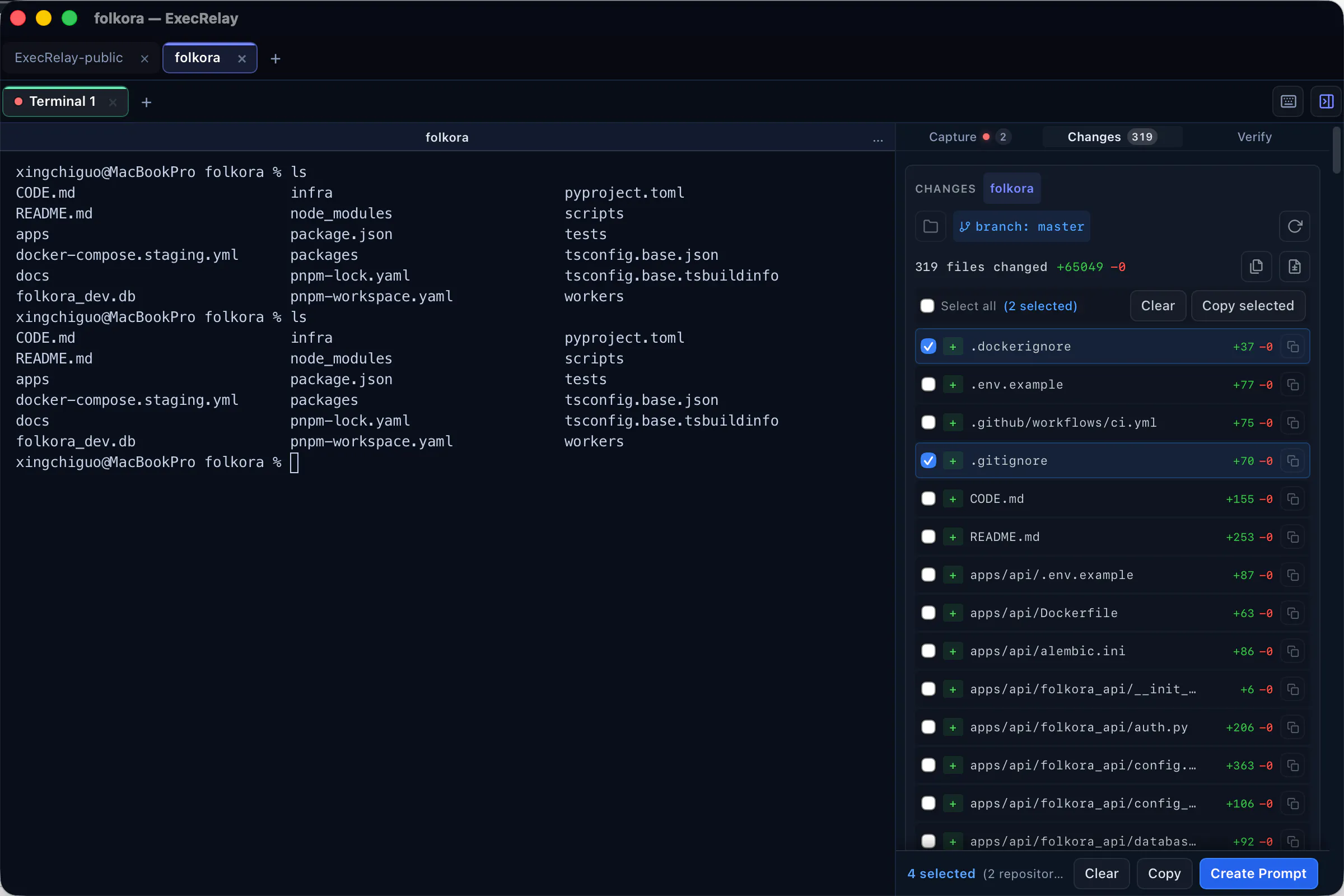This screenshot has height=896, width=1344.
Task: Click the copy icon for apps/api/alembic.ini
Action: [1292, 651]
